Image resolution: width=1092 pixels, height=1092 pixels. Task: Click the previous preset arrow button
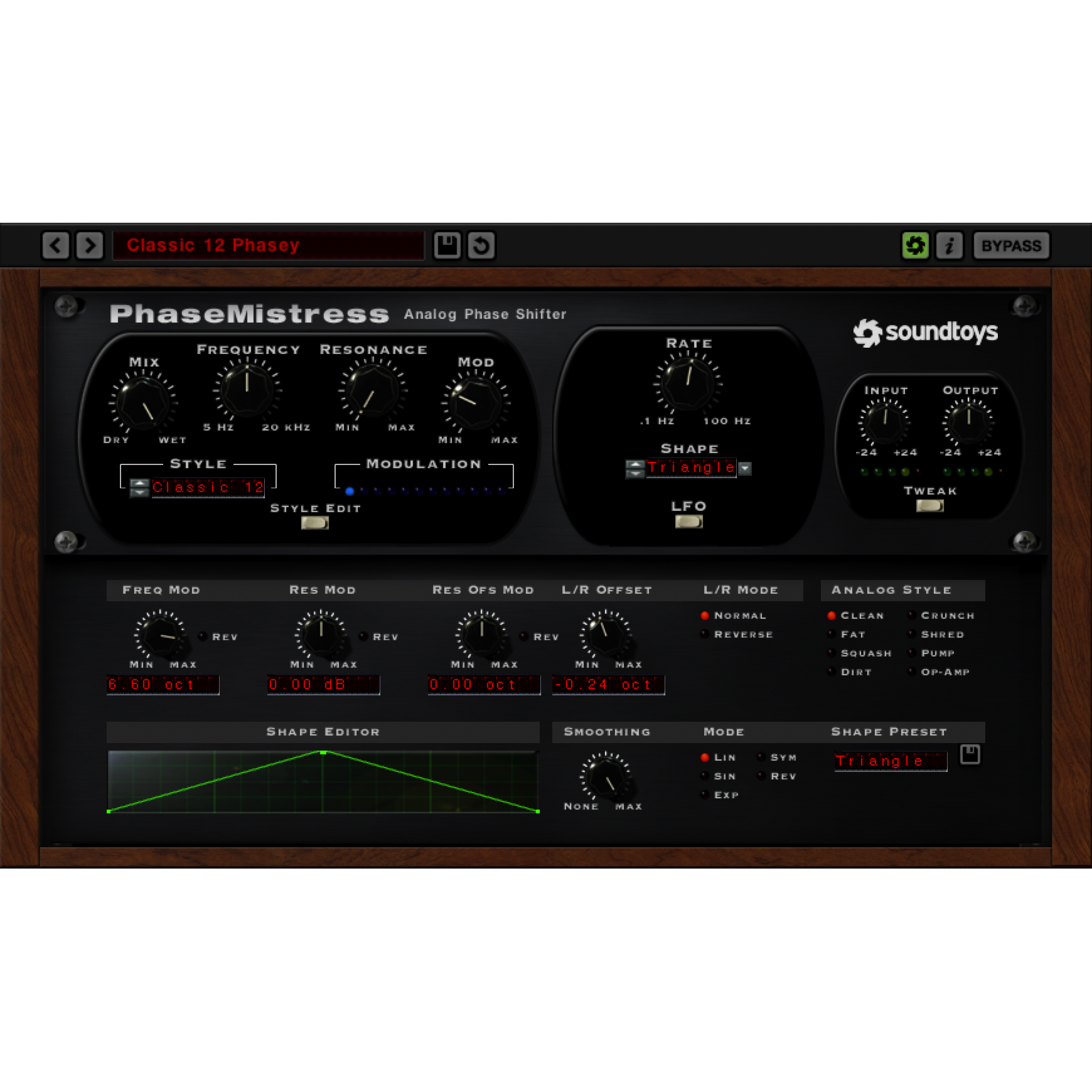pyautogui.click(x=55, y=245)
